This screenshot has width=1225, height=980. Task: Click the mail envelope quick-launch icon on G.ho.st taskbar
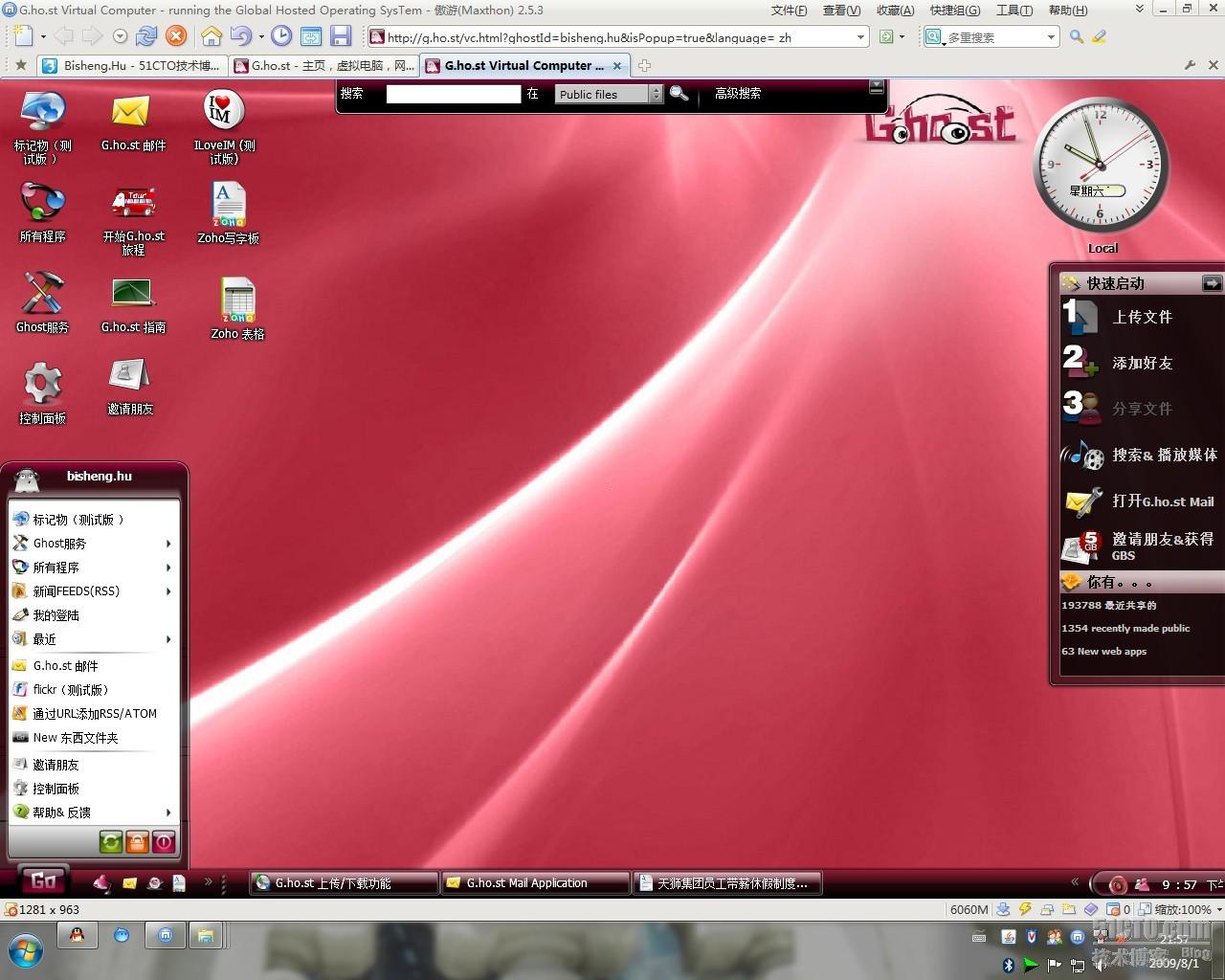(x=129, y=882)
